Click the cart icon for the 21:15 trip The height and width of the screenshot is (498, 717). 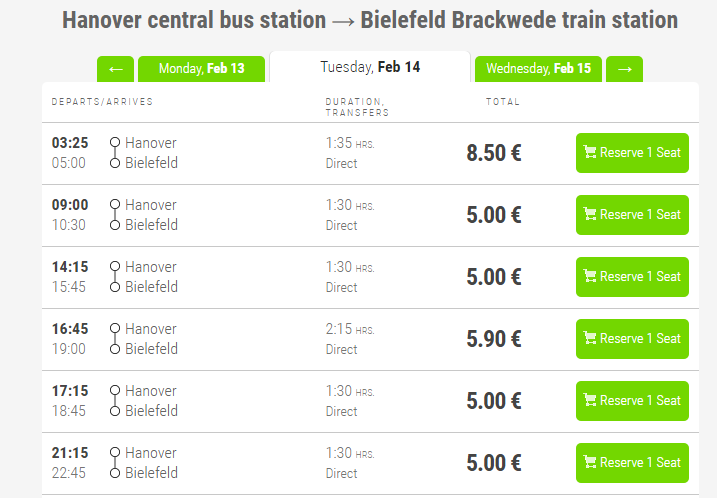tap(590, 463)
